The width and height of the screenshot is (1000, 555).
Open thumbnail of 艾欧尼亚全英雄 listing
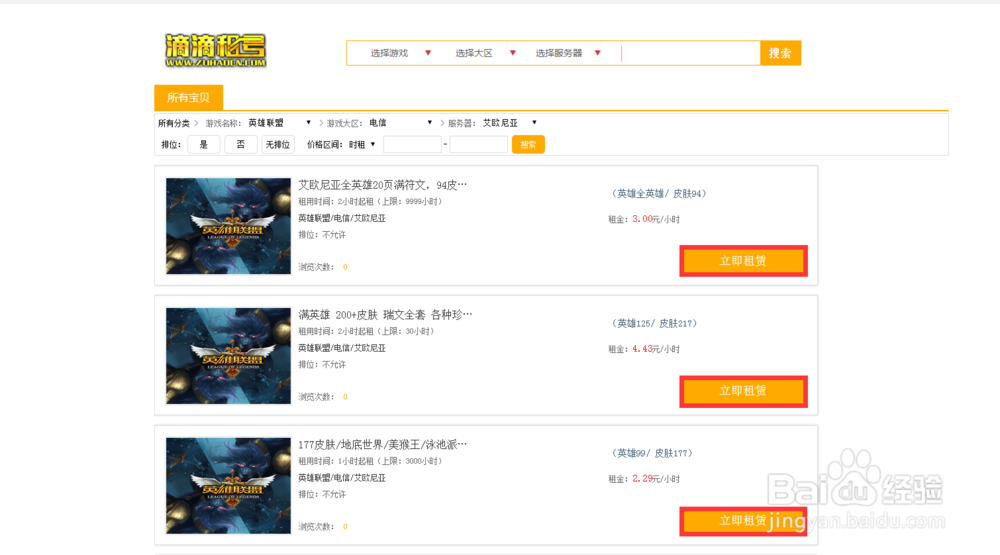point(228,226)
